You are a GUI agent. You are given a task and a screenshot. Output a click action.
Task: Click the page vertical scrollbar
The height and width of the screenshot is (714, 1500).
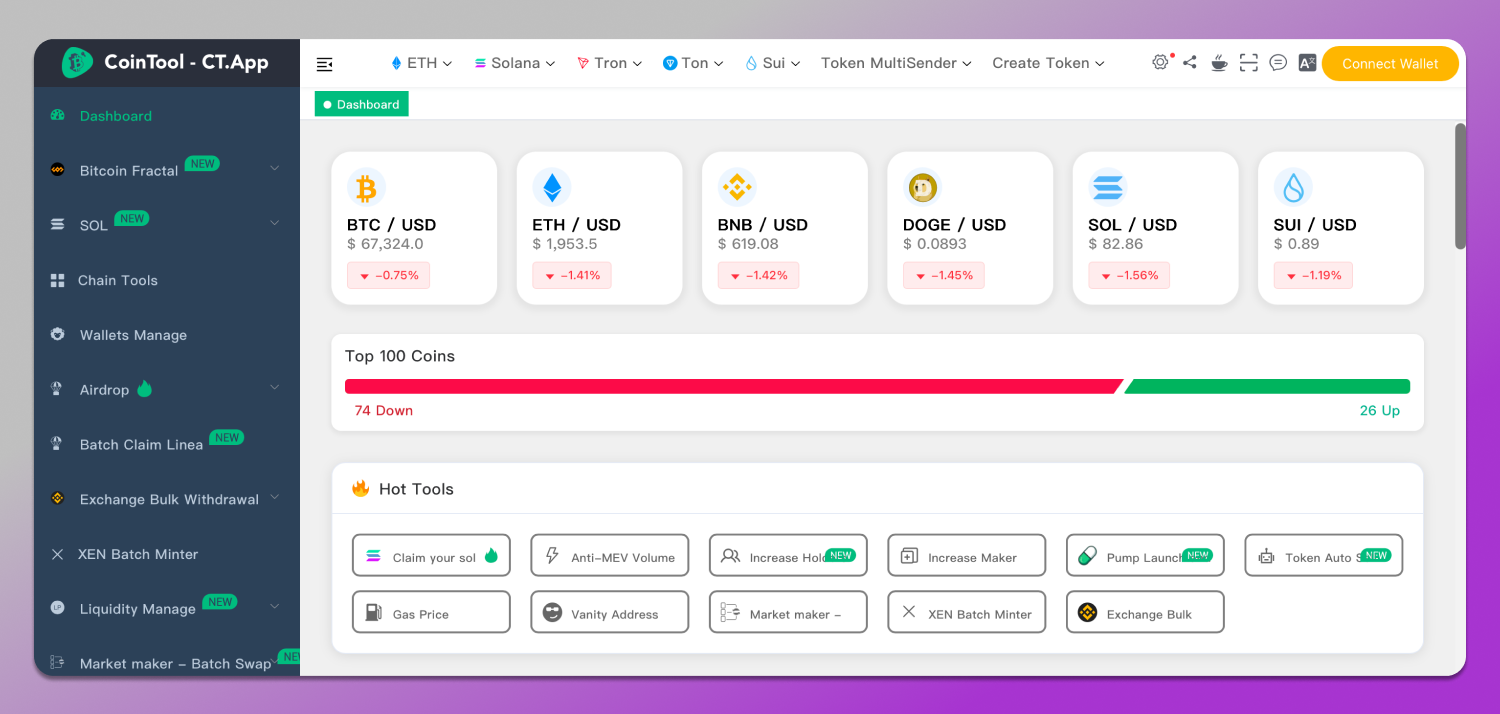(1460, 187)
